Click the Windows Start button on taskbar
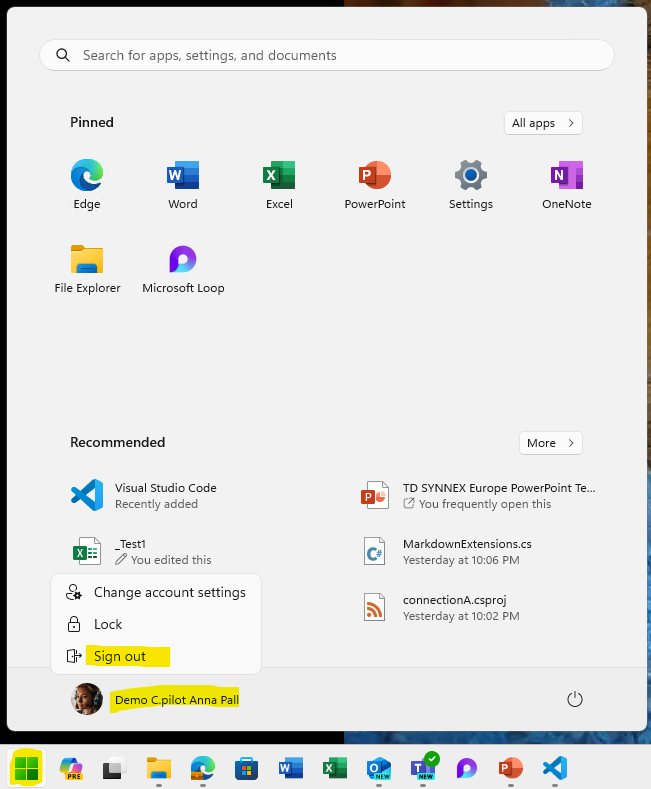 26,768
